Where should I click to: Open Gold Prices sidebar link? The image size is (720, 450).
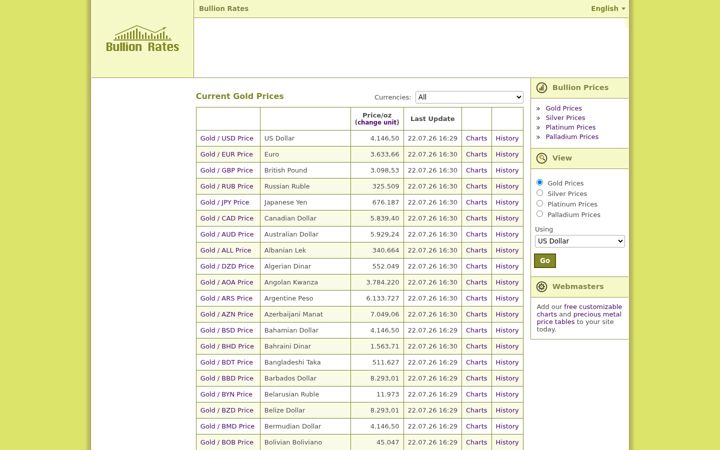(x=563, y=108)
